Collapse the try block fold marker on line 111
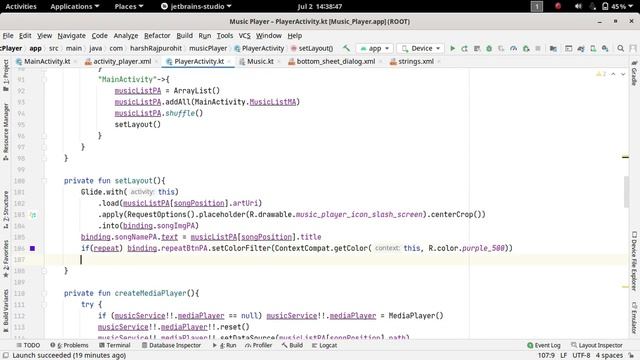 click(x=44, y=304)
